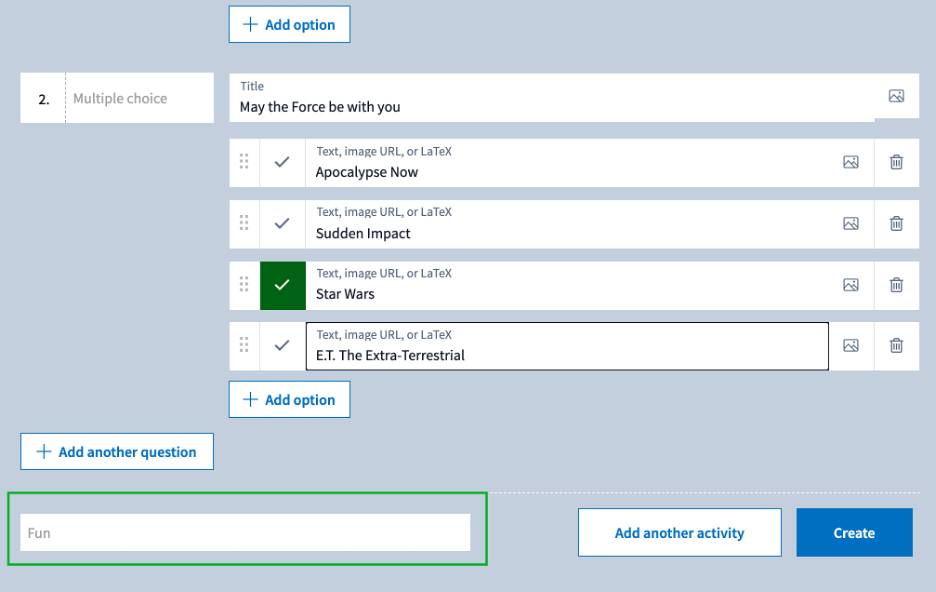
Task: Uncheck Star Wars as correct answer
Action: (x=282, y=285)
